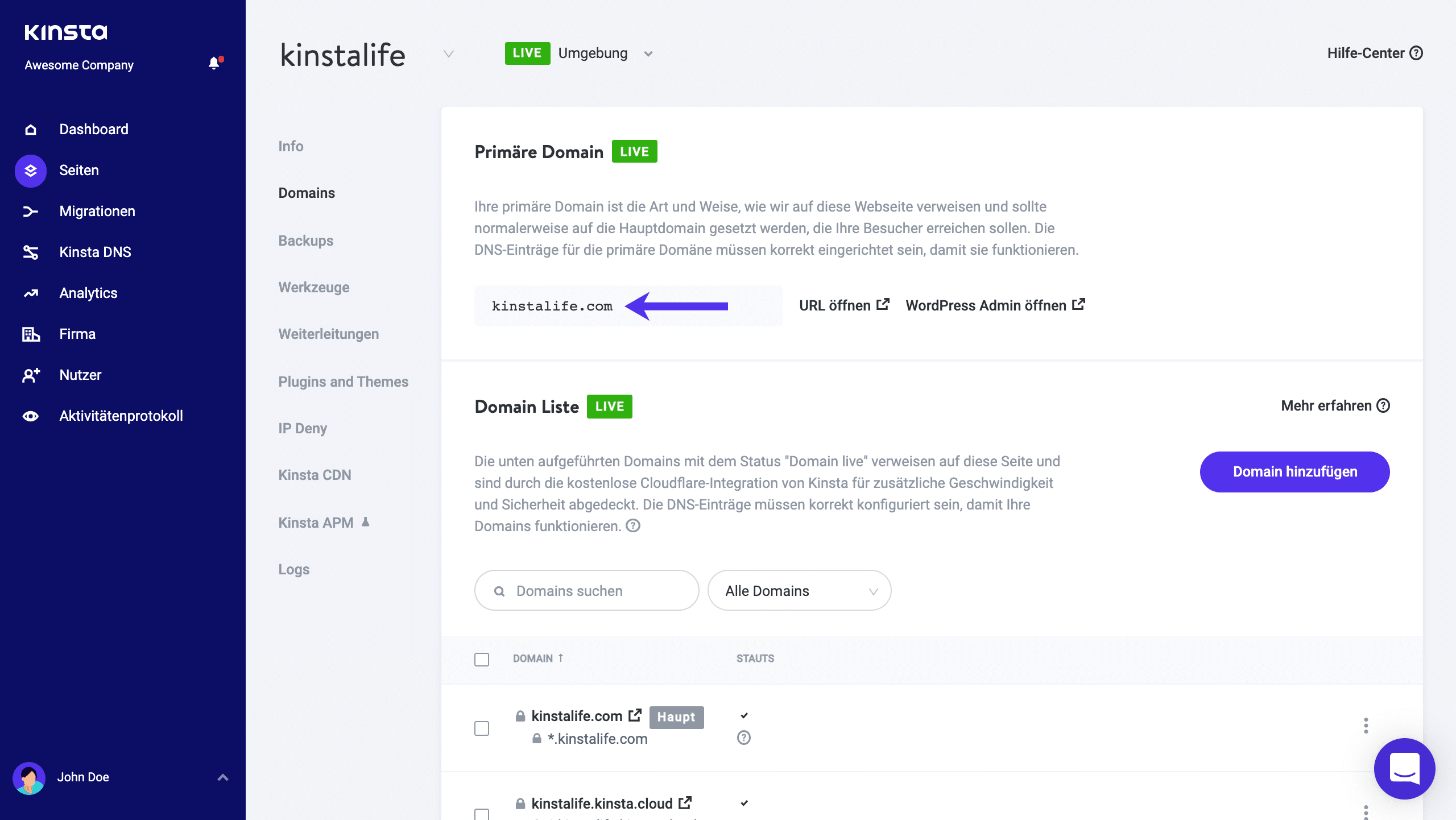Open the Nutzer section icon
1456x820 pixels.
pos(30,375)
